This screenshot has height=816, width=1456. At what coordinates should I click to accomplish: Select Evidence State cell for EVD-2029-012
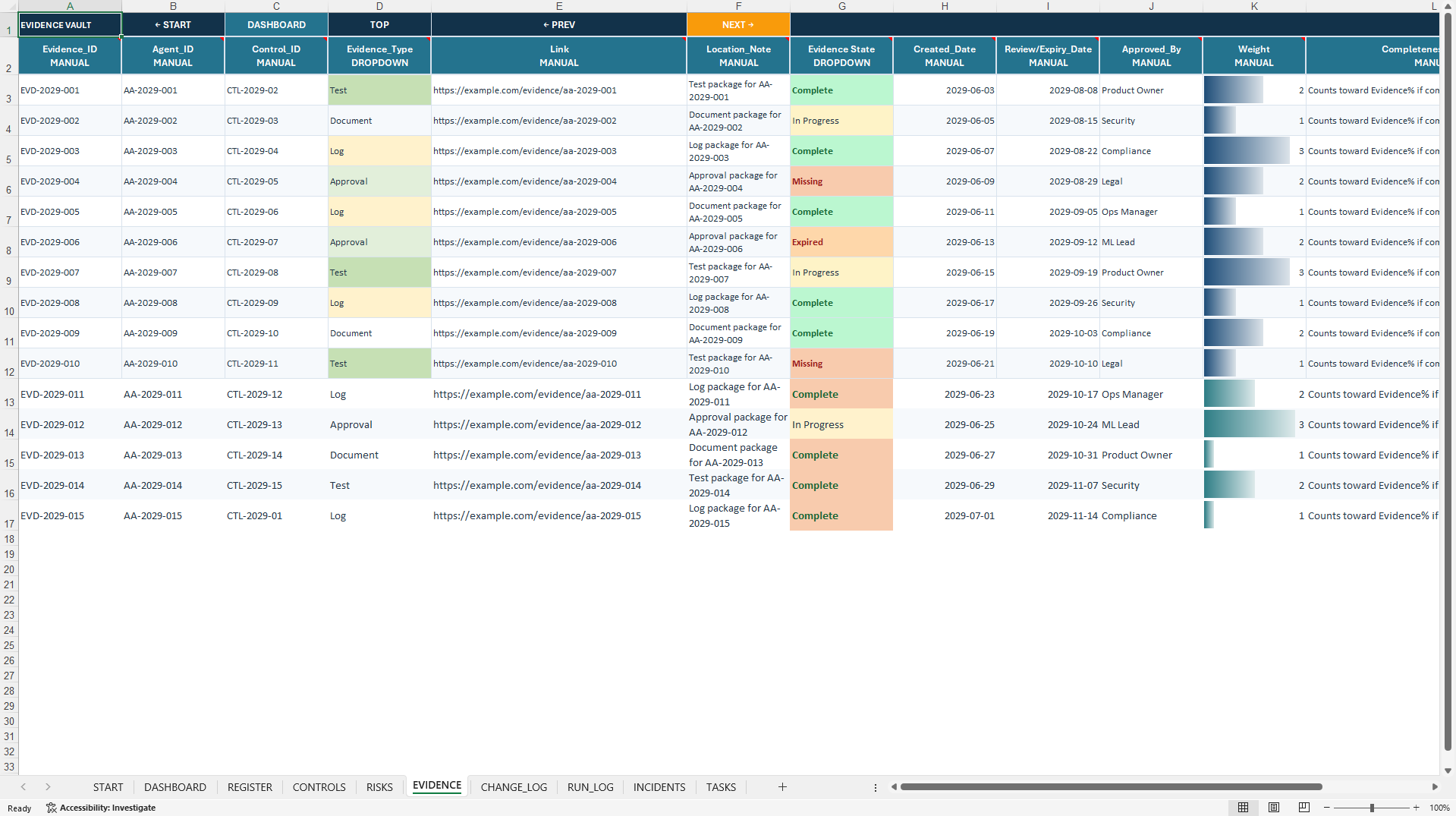[x=841, y=424]
